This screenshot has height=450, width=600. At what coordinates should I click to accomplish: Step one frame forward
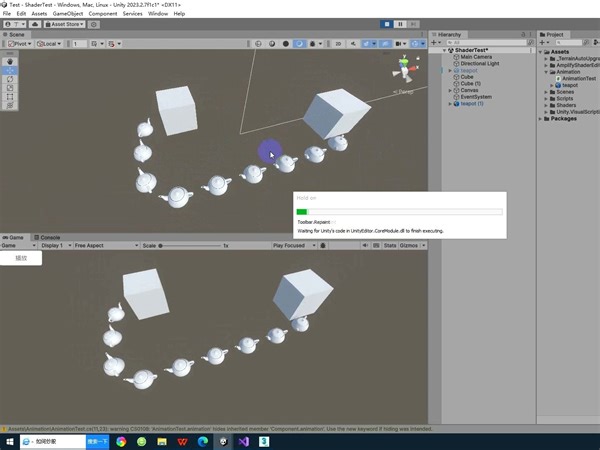pyautogui.click(x=413, y=24)
